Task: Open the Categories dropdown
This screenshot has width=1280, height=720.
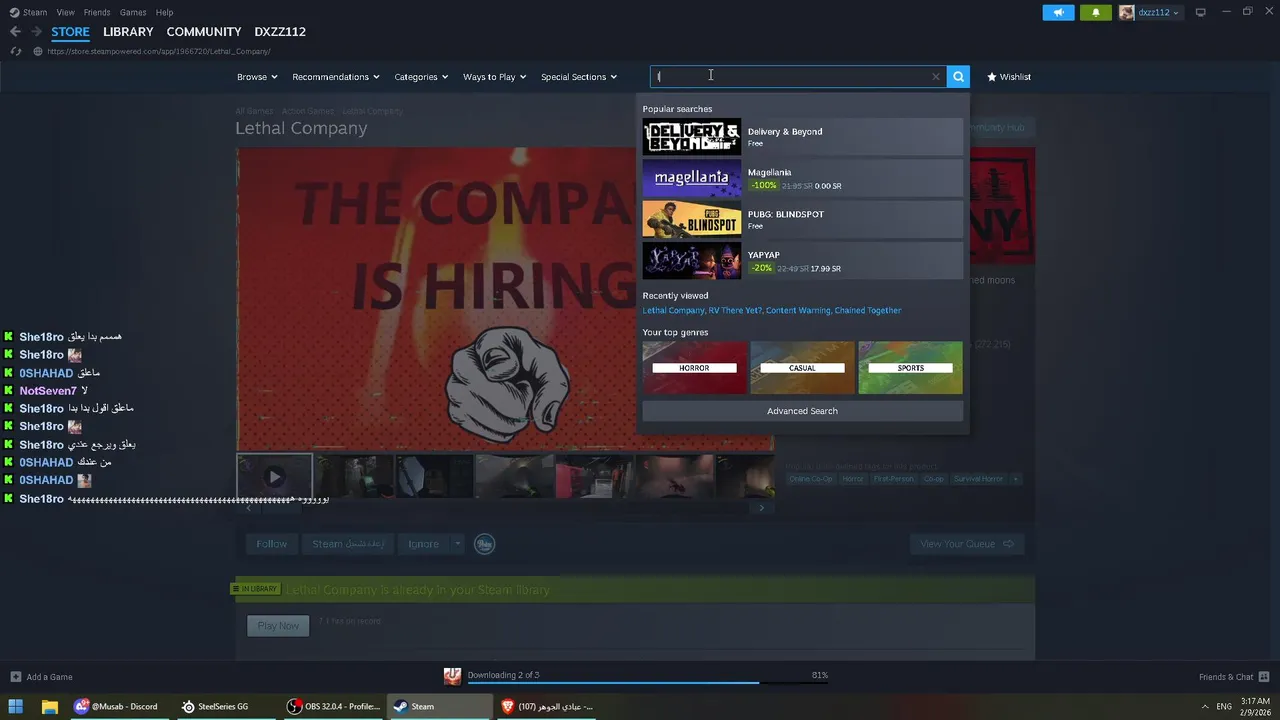Action: (x=421, y=77)
